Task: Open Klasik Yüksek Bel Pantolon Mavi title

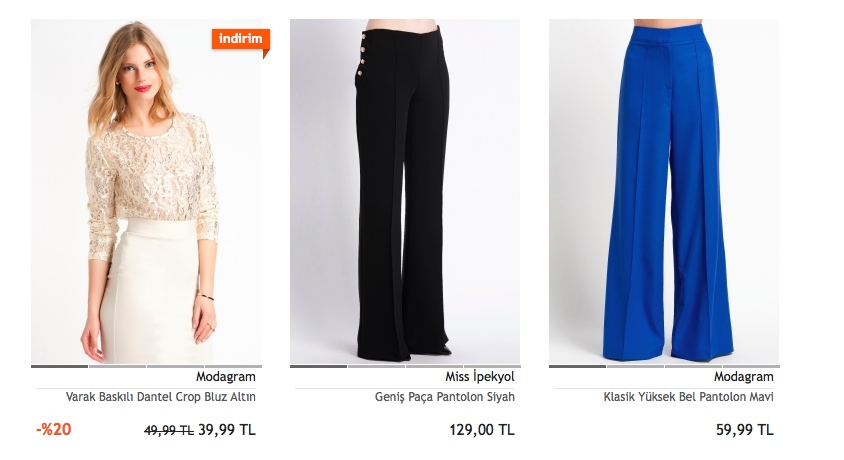Action: [688, 397]
